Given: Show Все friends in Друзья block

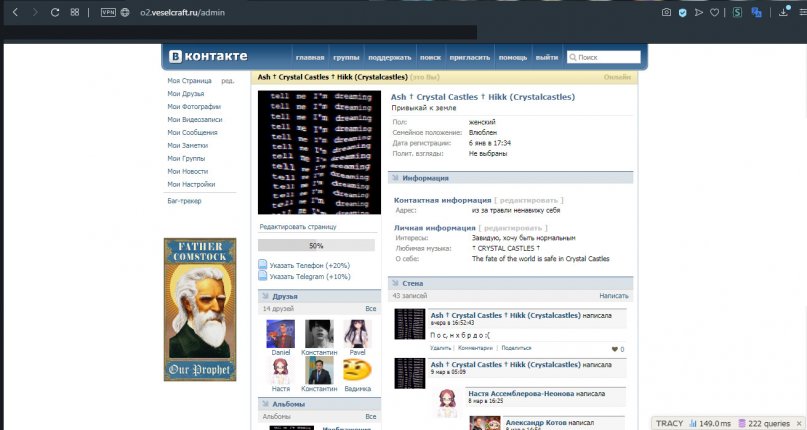Looking at the screenshot, I should click(x=371, y=309).
